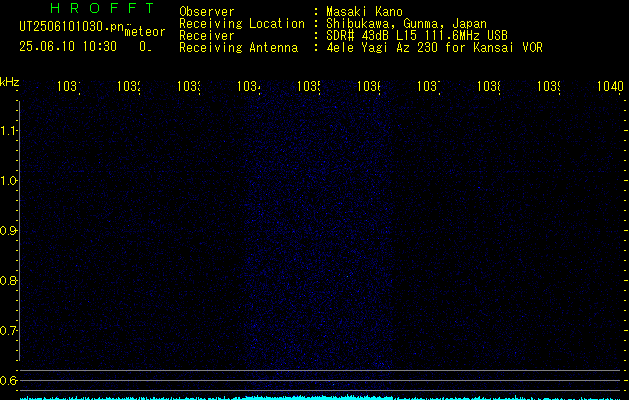
Task: Click the 0.6 frequency axis label
Action: (x=8, y=380)
